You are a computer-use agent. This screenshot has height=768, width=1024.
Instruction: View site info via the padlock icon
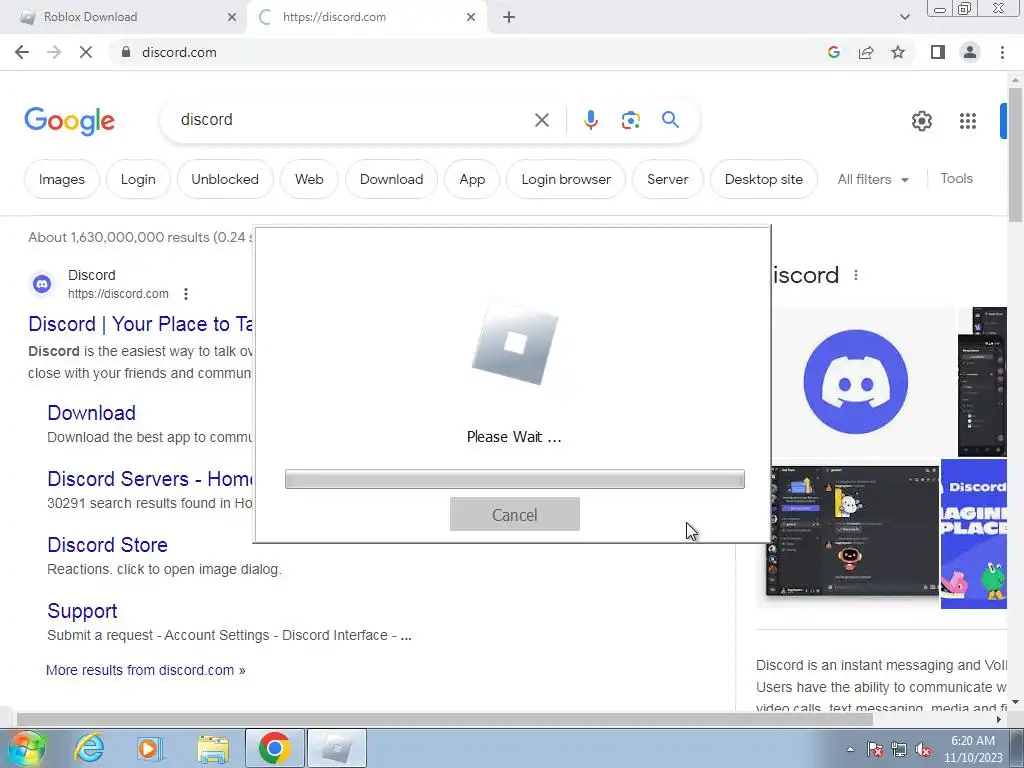126,52
